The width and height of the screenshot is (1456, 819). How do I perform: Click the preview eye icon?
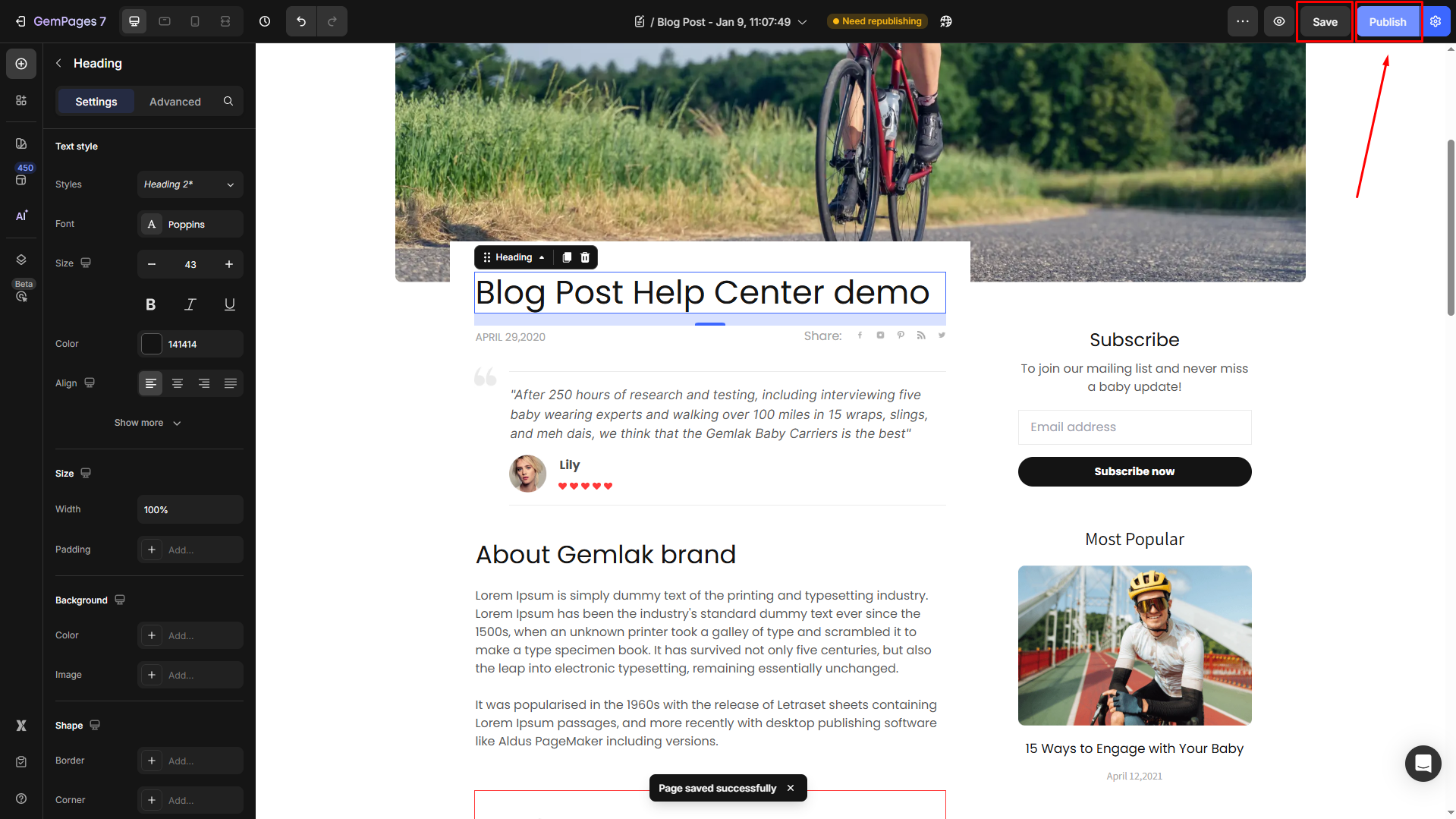coord(1279,21)
